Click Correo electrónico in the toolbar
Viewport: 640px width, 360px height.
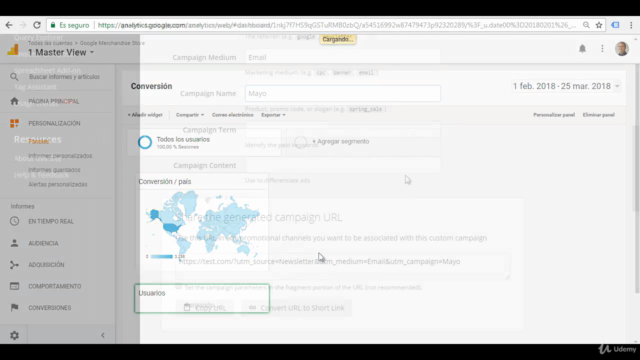(x=233, y=115)
